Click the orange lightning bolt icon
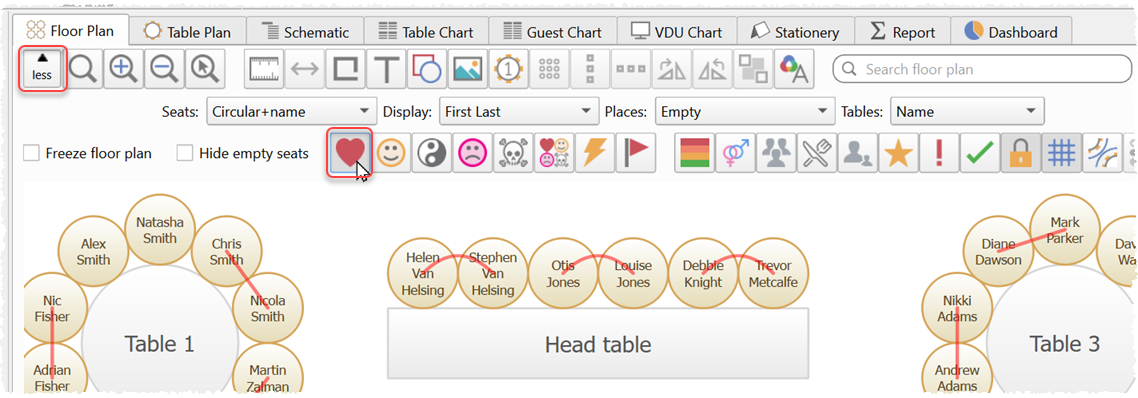This screenshot has height=398, width=1138. pyautogui.click(x=594, y=153)
